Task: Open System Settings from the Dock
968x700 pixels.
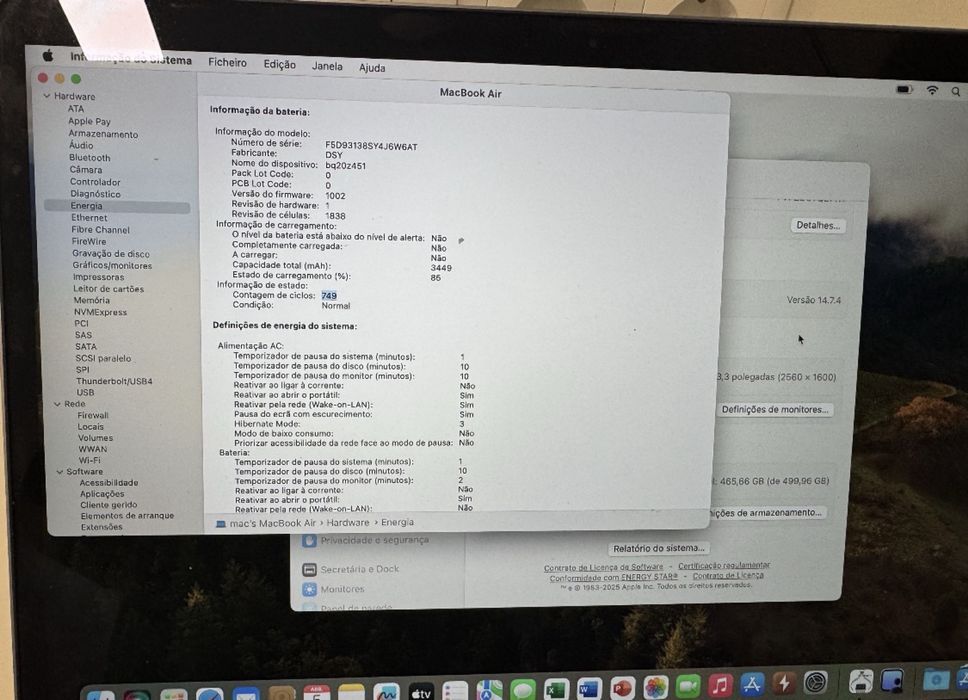Action: [816, 683]
